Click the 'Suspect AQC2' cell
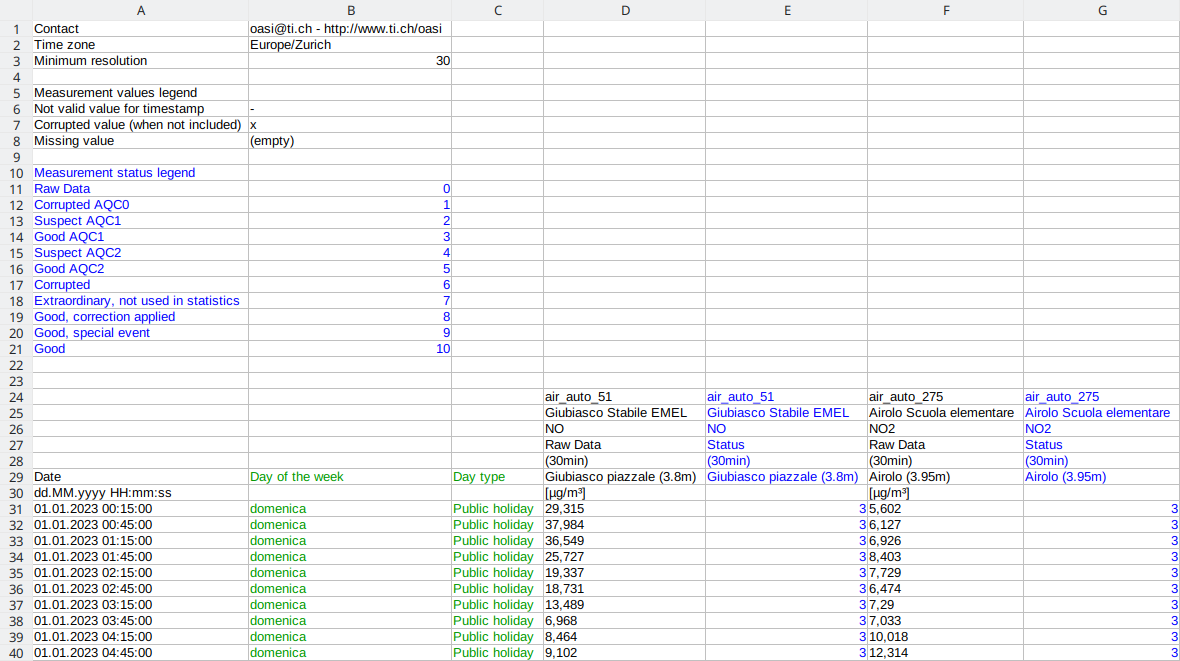1180x661 pixels. [140, 252]
